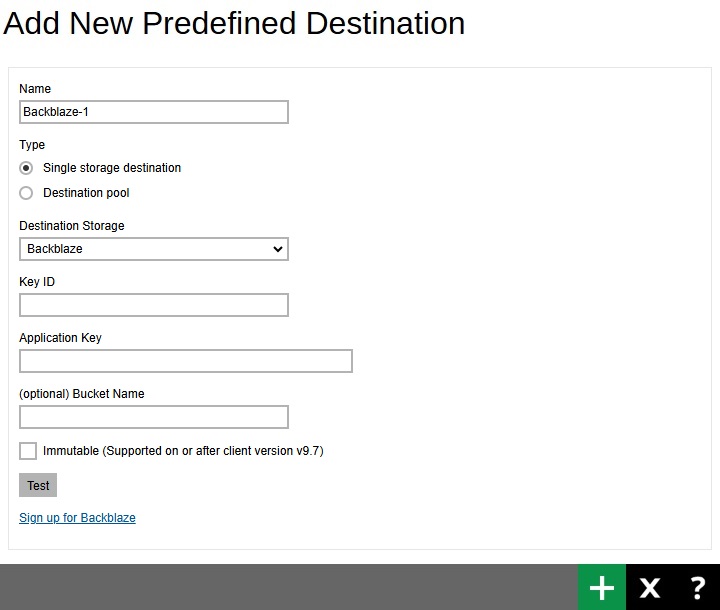Select Destination pool radio option

(26, 193)
